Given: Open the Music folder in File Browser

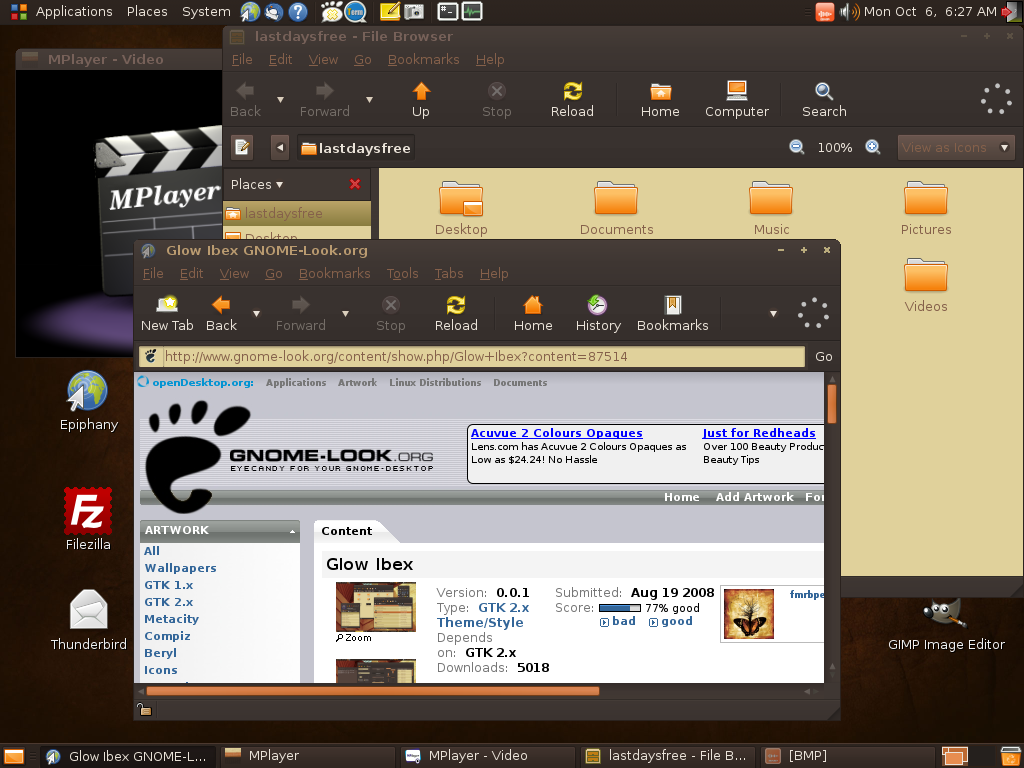Looking at the screenshot, I should [x=771, y=208].
